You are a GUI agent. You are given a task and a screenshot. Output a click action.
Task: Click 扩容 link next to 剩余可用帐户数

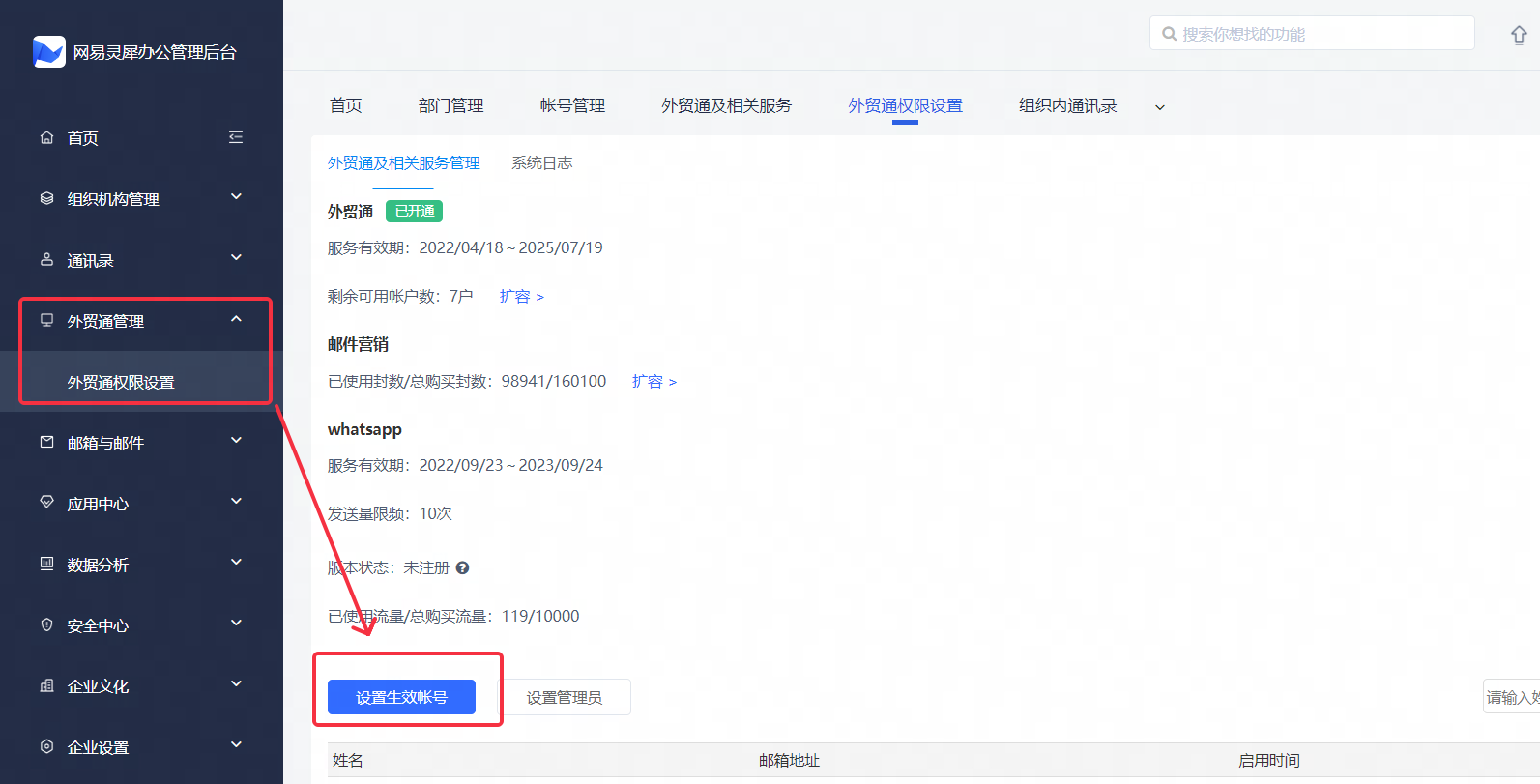(522, 297)
